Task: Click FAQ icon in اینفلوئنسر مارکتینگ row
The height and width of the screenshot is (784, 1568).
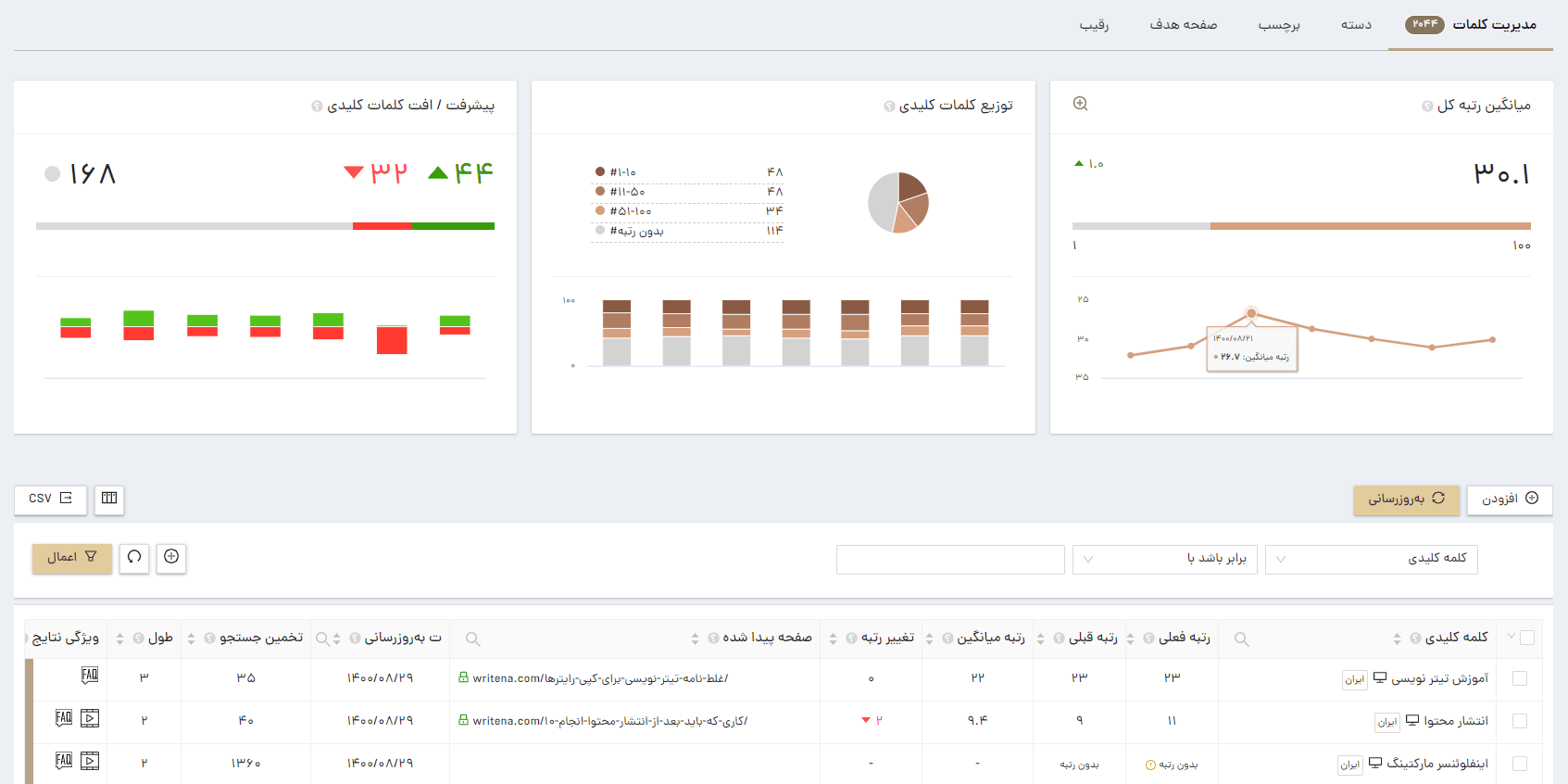Action: (64, 761)
